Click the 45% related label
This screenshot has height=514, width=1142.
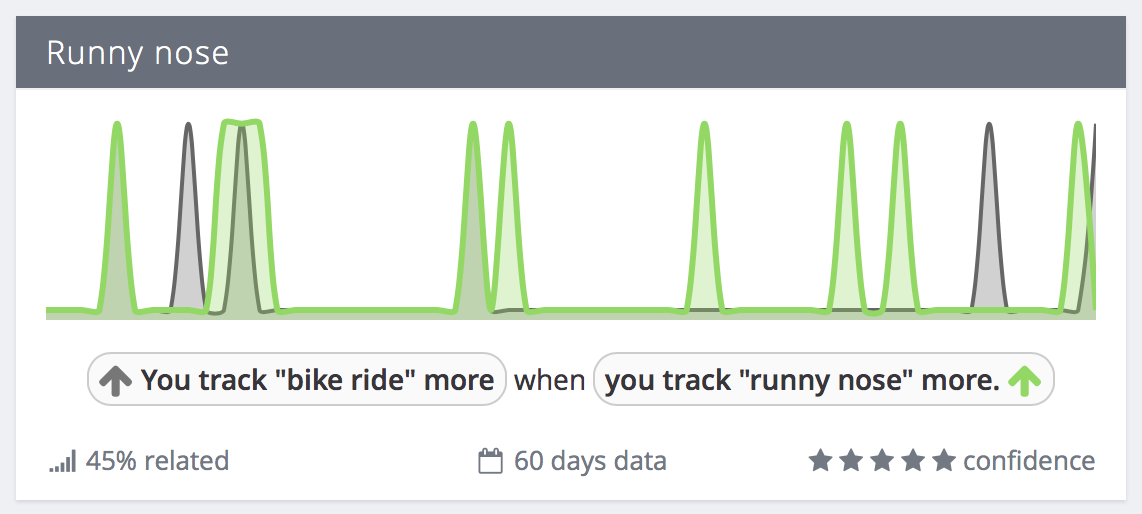[157, 461]
